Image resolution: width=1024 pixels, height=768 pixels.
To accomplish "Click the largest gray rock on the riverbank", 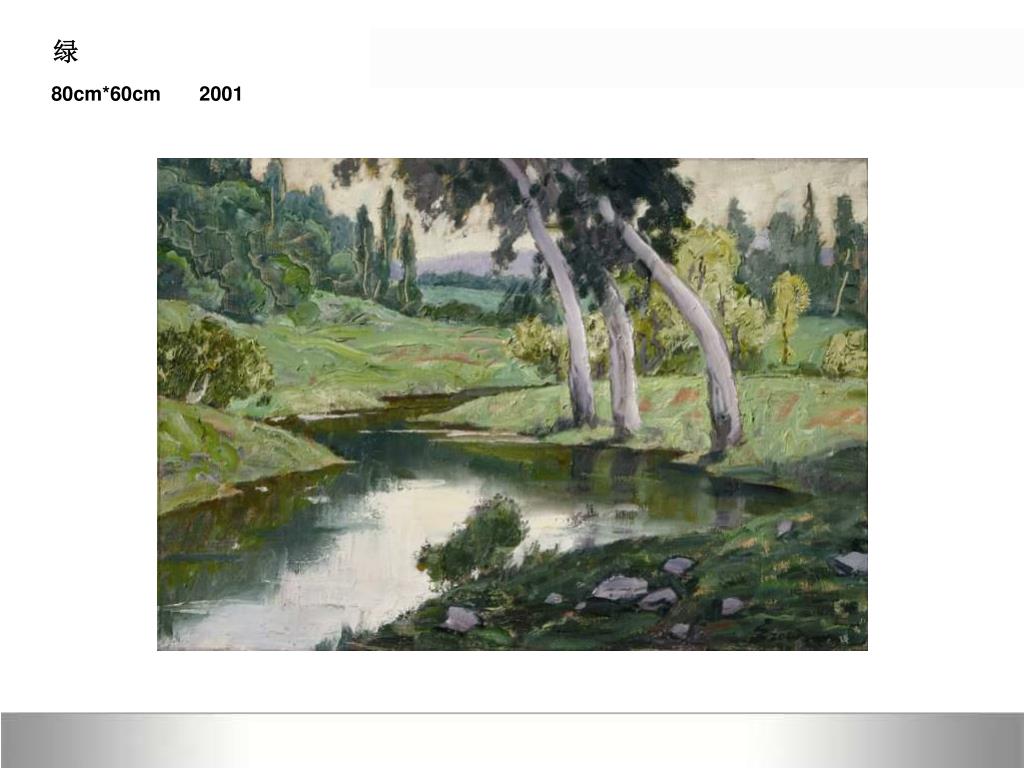I will pos(619,588).
